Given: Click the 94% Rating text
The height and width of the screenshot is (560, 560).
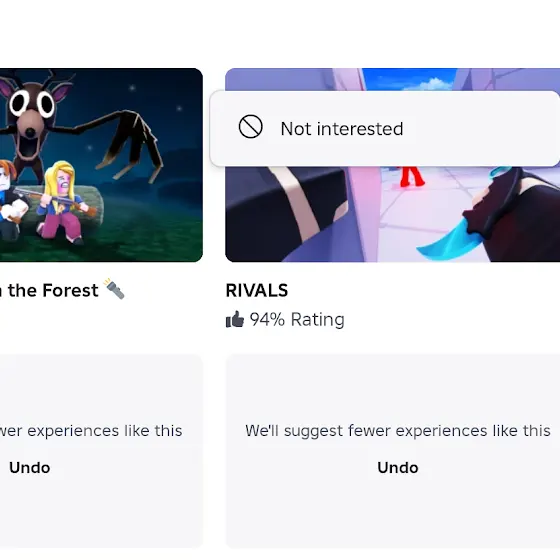Looking at the screenshot, I should point(297,320).
